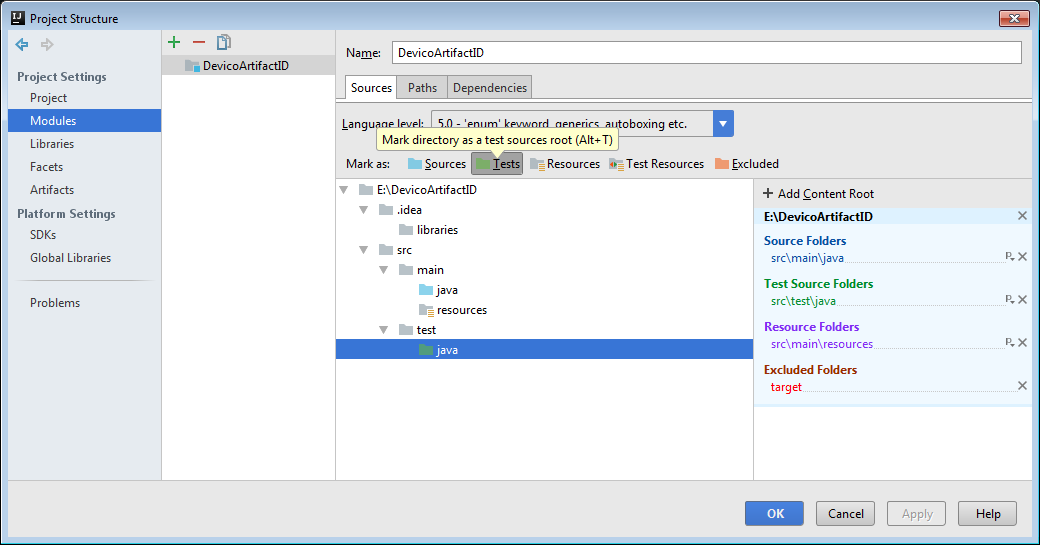Edit properties of src\main\java source folder
Screen dimensions: 1040x545
tap(1009, 257)
